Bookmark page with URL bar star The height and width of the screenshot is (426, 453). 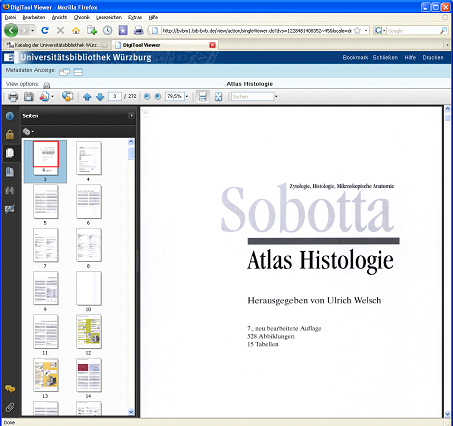coord(357,31)
